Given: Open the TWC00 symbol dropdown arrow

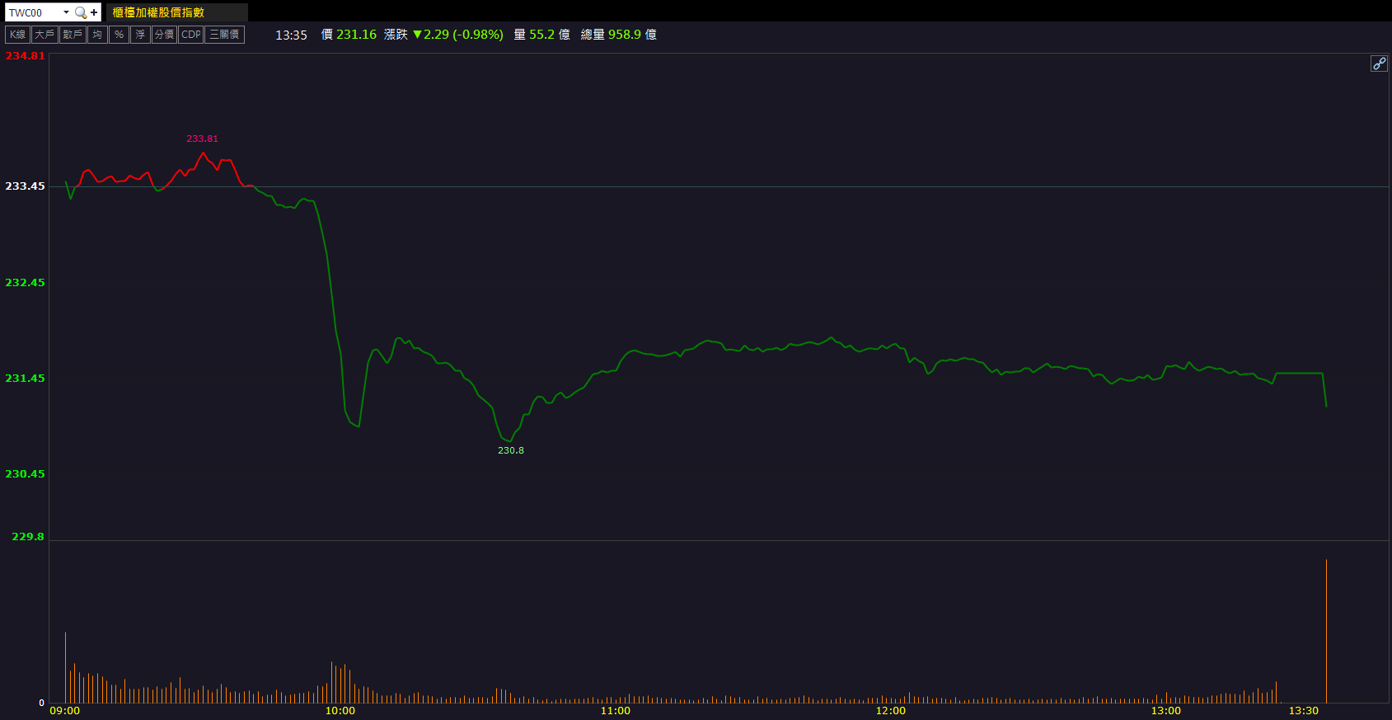Looking at the screenshot, I should [66, 12].
